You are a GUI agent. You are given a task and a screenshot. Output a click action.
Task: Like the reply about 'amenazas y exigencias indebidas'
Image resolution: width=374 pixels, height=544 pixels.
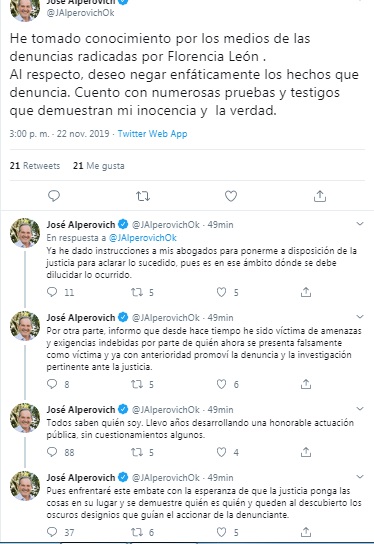click(x=221, y=384)
